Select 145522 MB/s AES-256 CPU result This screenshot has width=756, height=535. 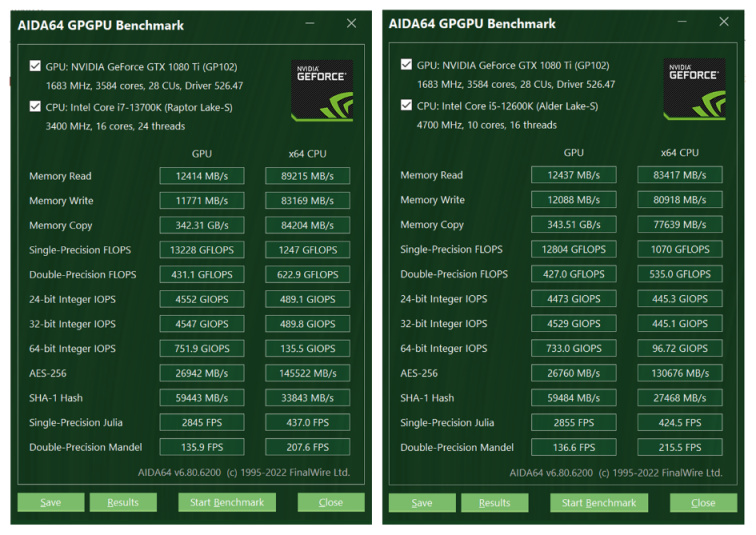click(x=308, y=373)
